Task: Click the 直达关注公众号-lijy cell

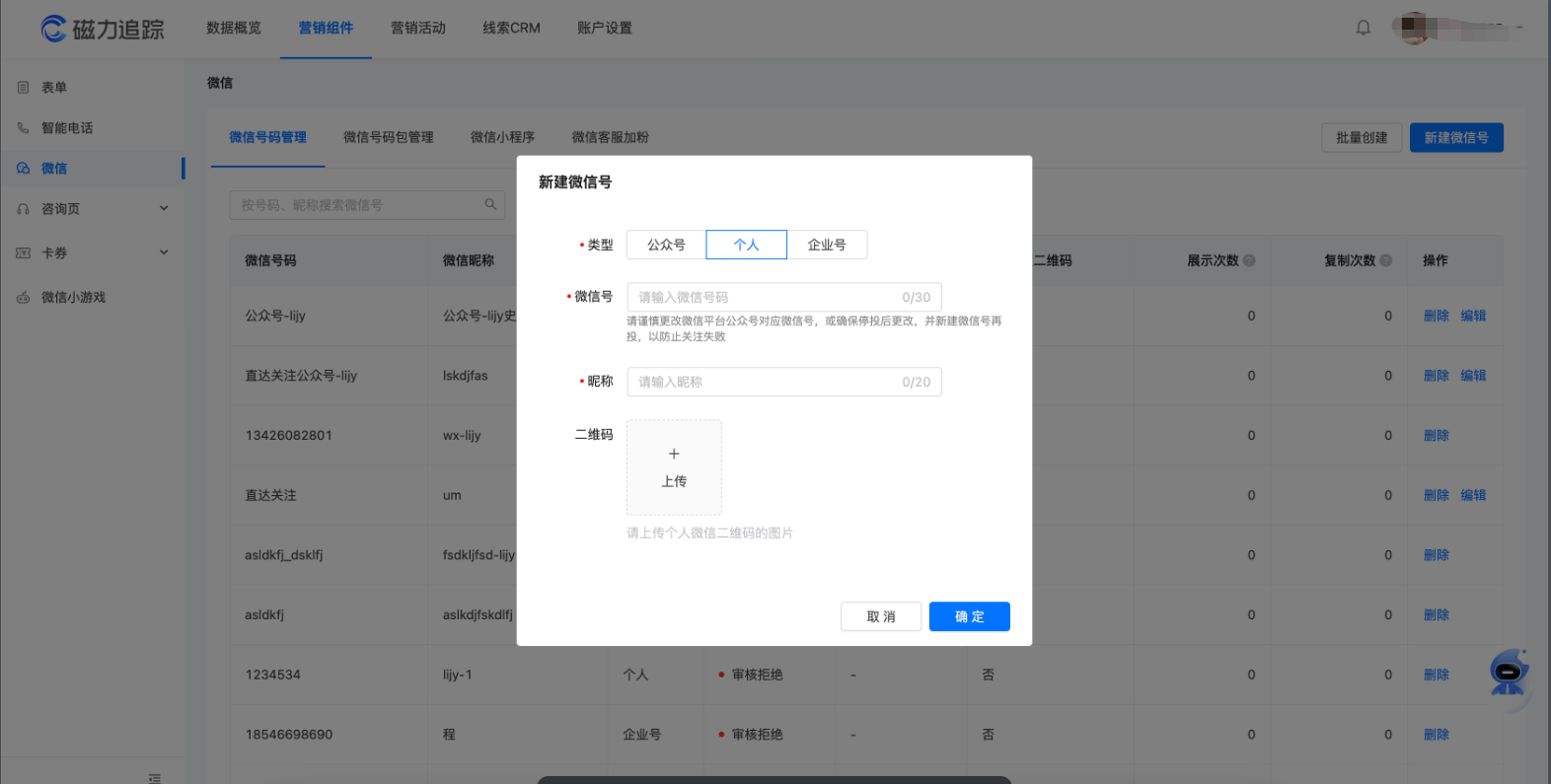Action: click(301, 376)
